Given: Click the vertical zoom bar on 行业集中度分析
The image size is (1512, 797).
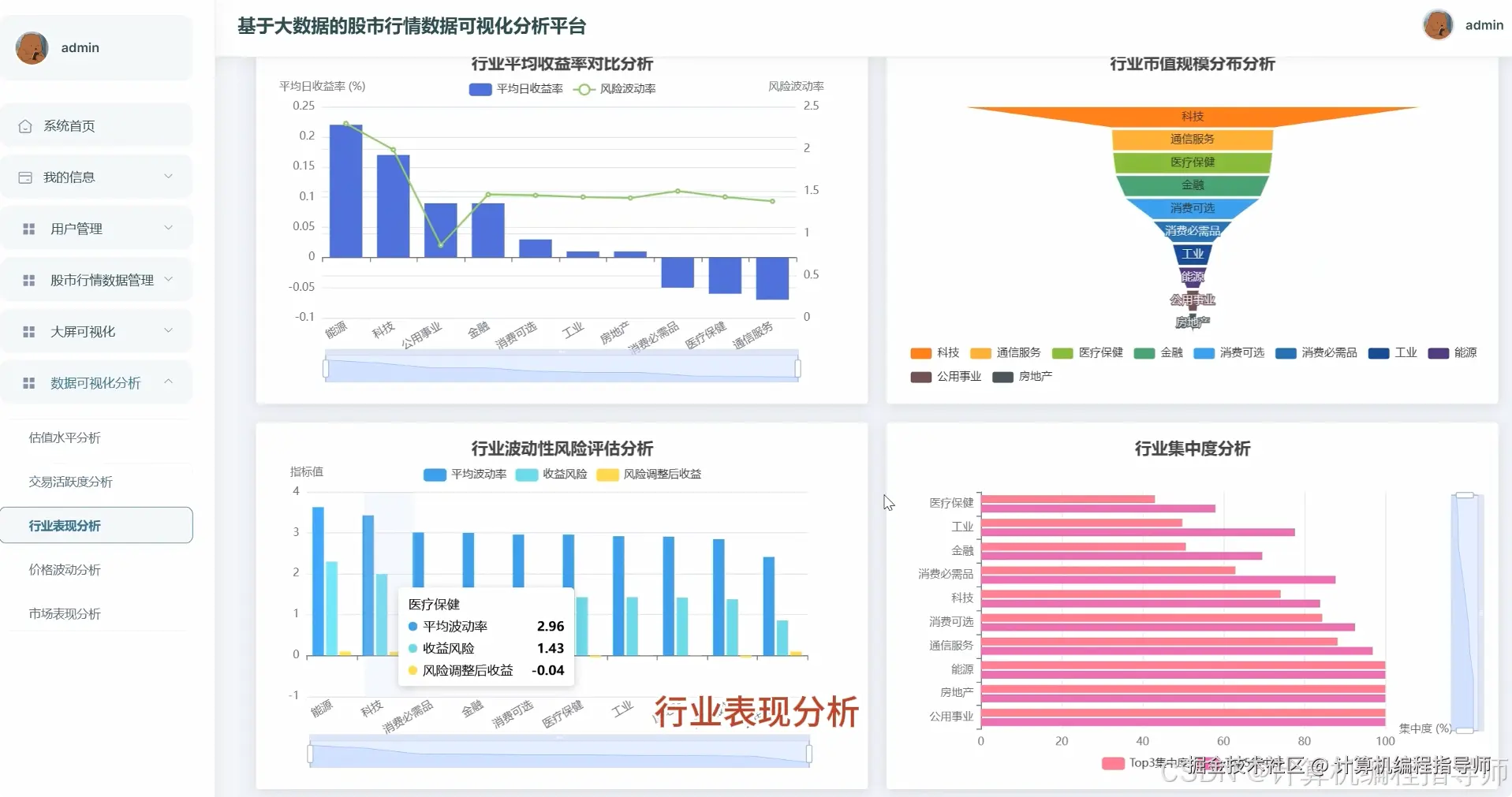Looking at the screenshot, I should tap(1464, 607).
